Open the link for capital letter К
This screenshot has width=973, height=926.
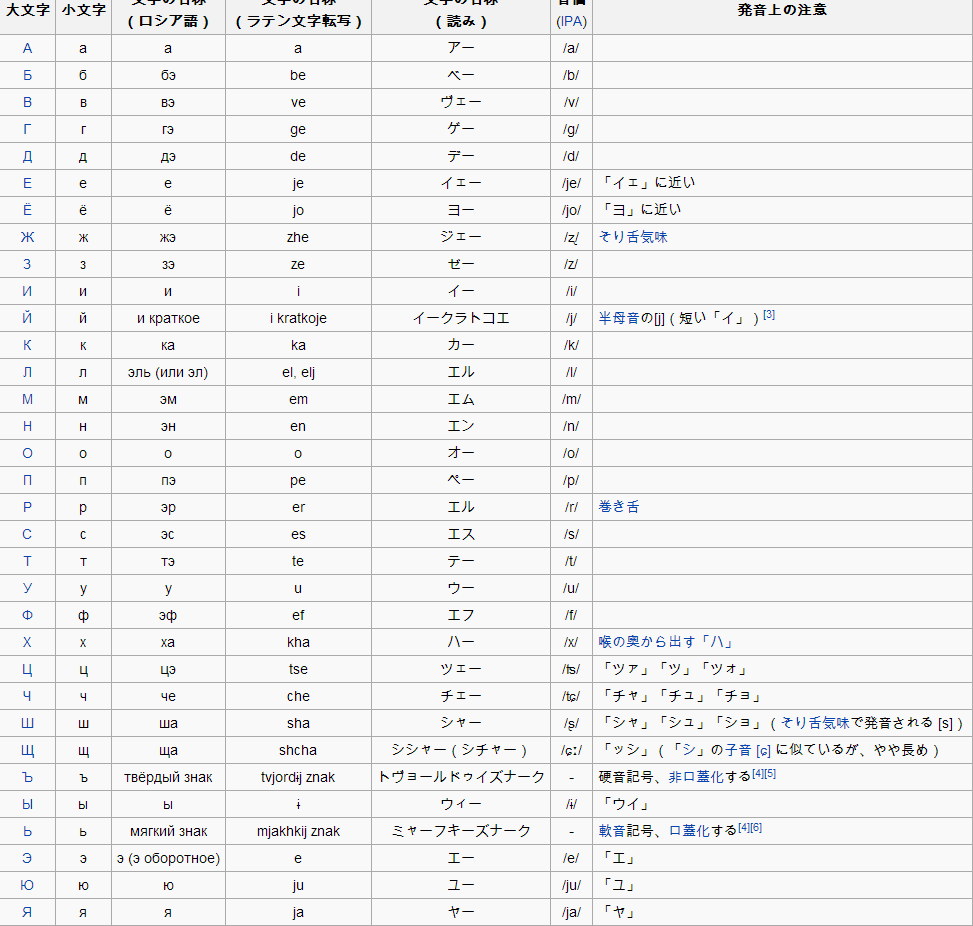[27, 345]
